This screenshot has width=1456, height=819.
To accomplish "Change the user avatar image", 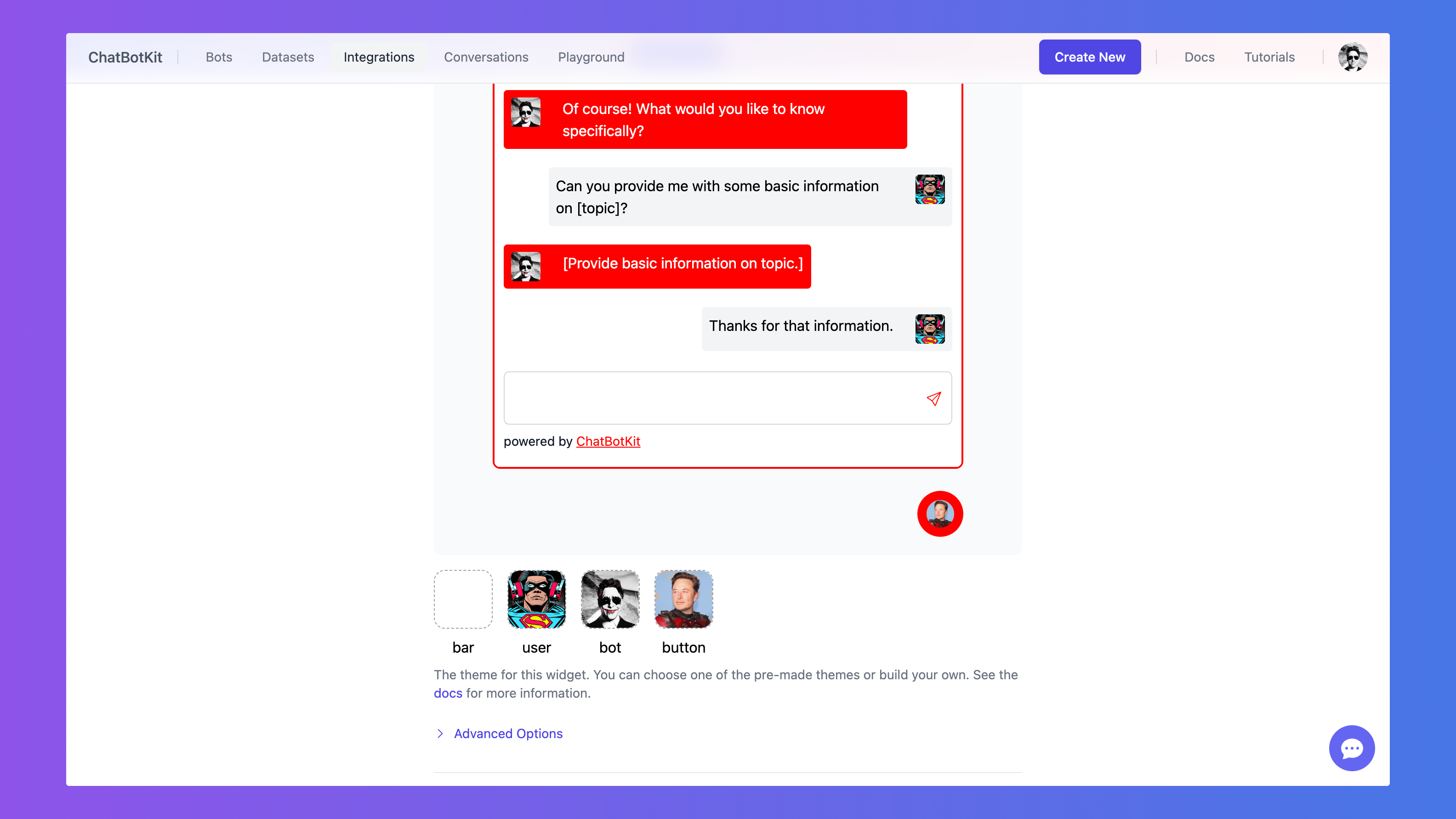I will [x=536, y=598].
